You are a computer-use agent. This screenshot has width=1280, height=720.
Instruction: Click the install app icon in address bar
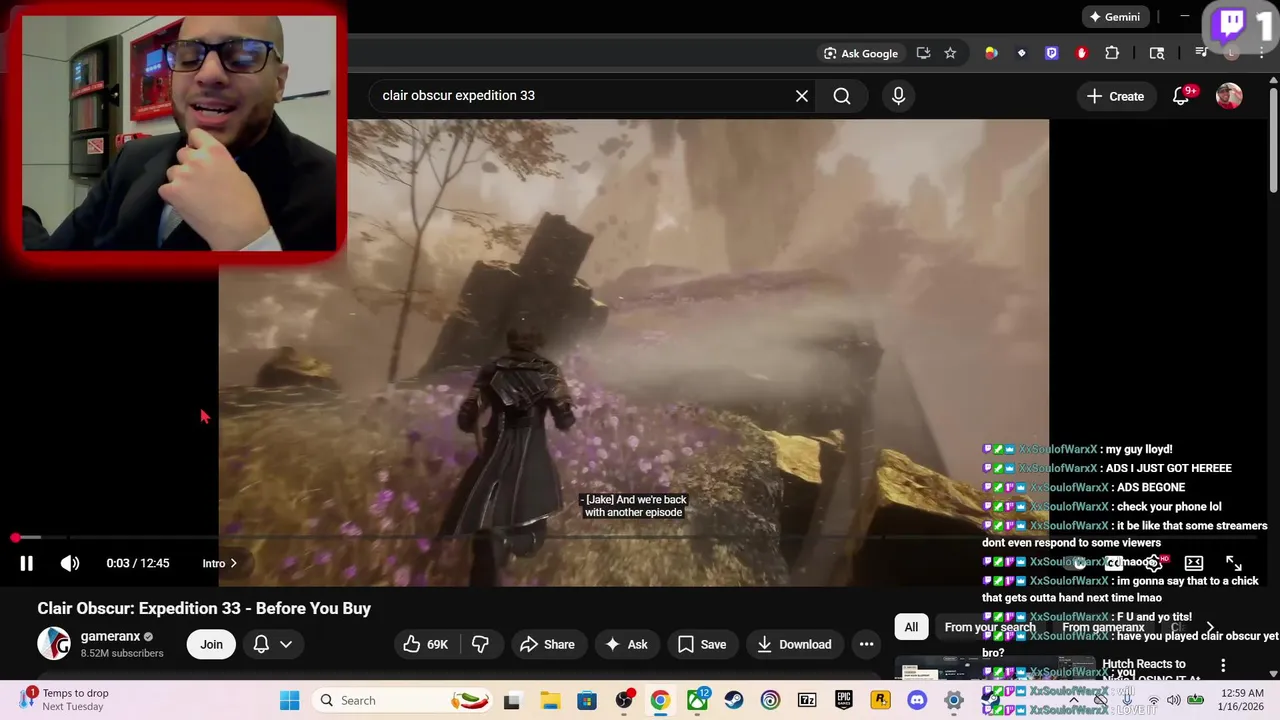pos(923,53)
